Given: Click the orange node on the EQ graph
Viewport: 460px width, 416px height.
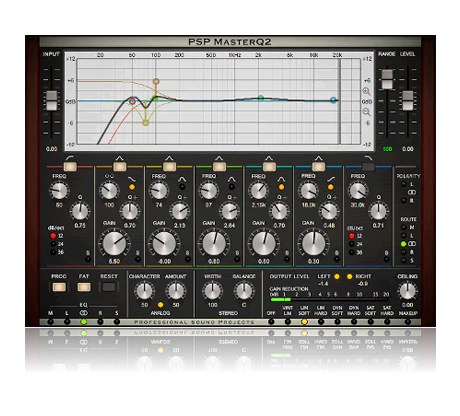Looking at the screenshot, I should (x=156, y=81).
